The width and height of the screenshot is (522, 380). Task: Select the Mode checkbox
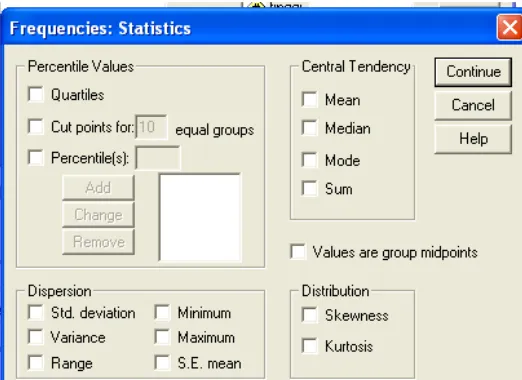pyautogui.click(x=309, y=160)
